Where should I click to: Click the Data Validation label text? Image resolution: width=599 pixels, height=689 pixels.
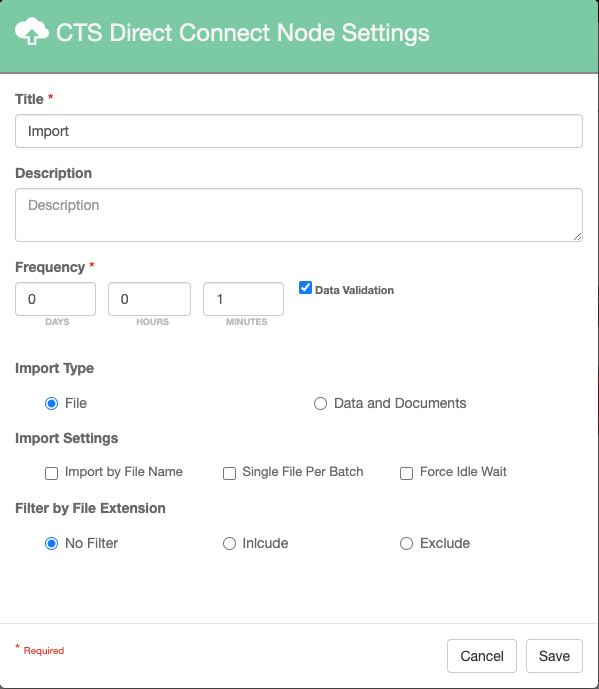[x=354, y=290]
